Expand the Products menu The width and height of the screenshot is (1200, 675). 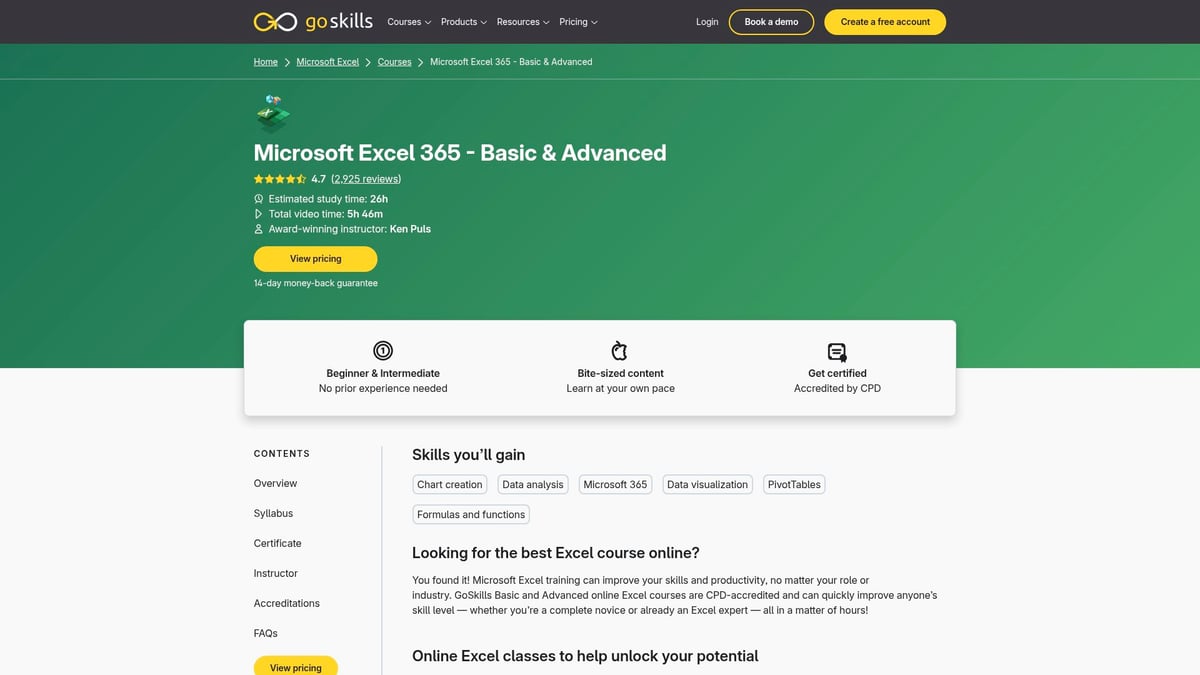point(462,21)
